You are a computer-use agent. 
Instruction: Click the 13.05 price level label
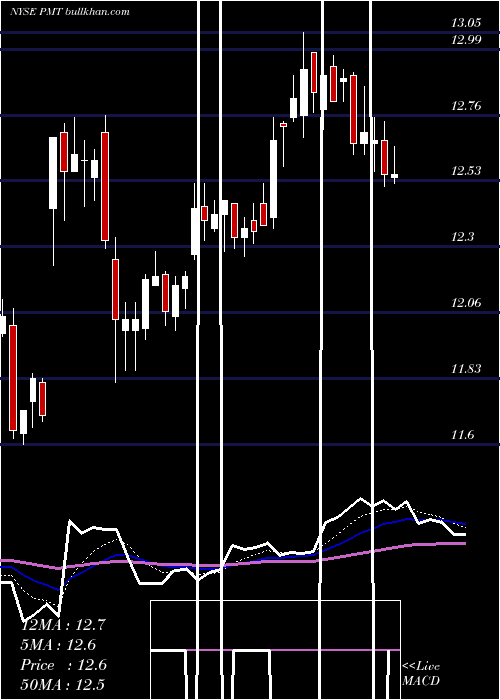(466, 23)
